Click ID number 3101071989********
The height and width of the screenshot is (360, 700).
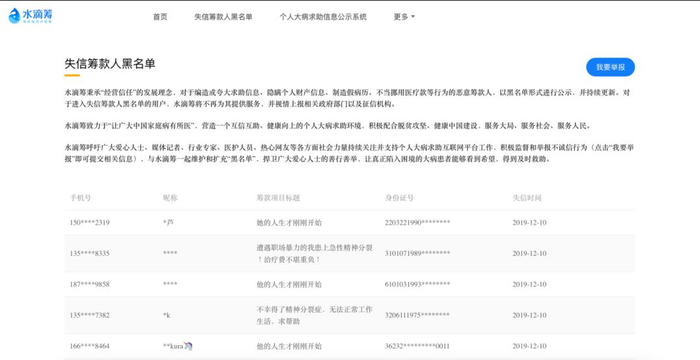coord(417,253)
